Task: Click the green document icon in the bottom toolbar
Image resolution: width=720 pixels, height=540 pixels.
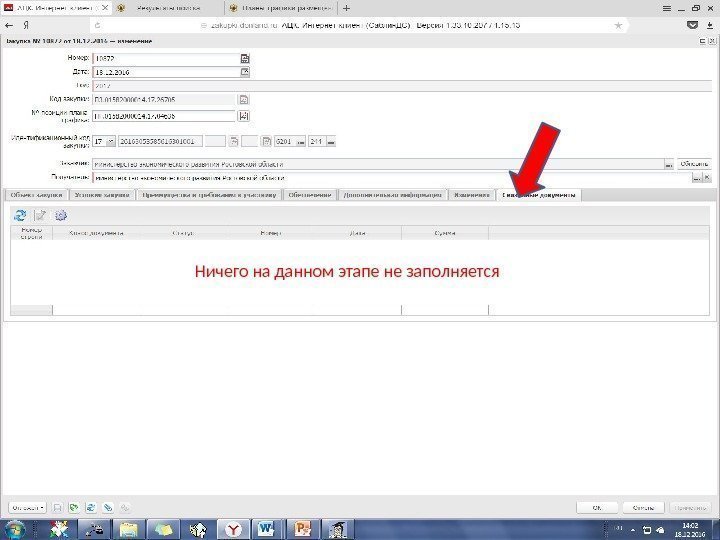Action: click(x=73, y=508)
